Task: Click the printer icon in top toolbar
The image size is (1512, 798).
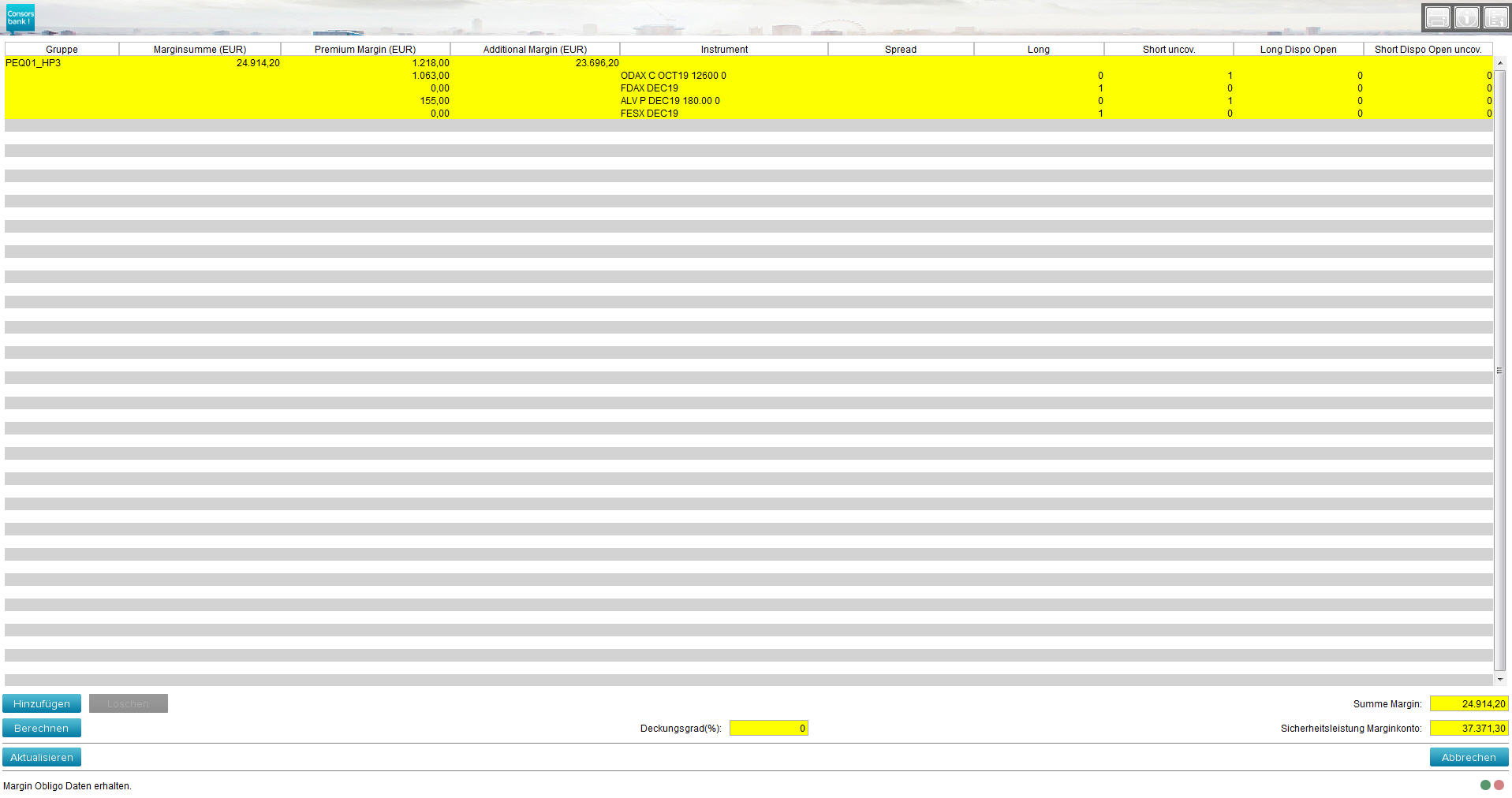Action: point(1437,17)
